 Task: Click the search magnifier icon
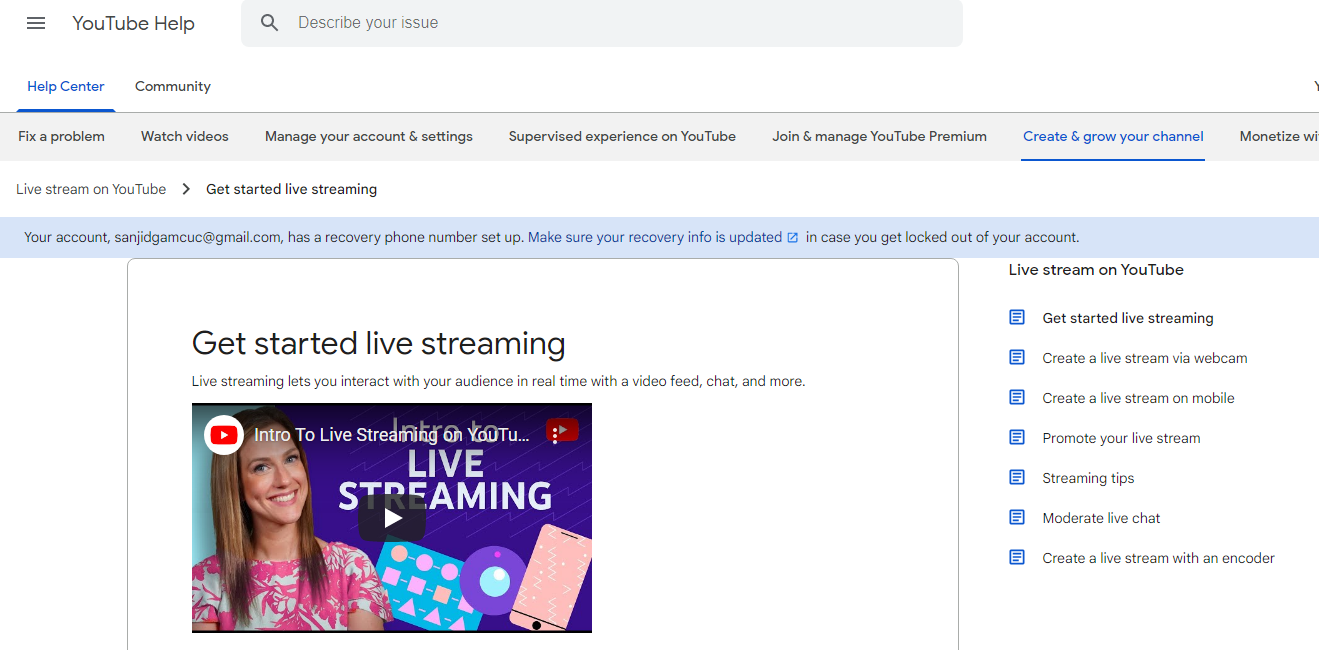269,23
